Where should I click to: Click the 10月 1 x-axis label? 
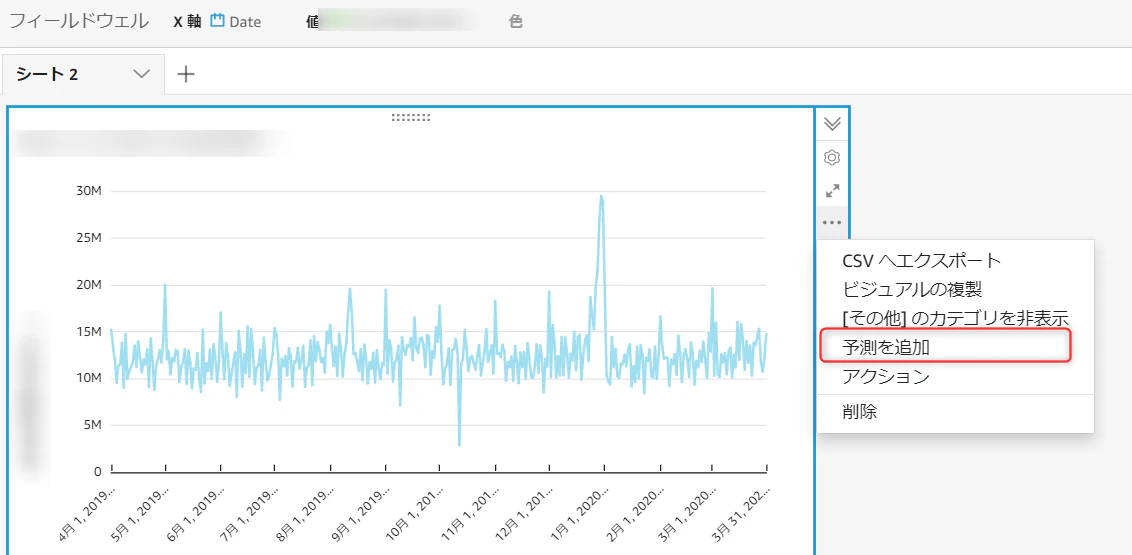click(414, 514)
